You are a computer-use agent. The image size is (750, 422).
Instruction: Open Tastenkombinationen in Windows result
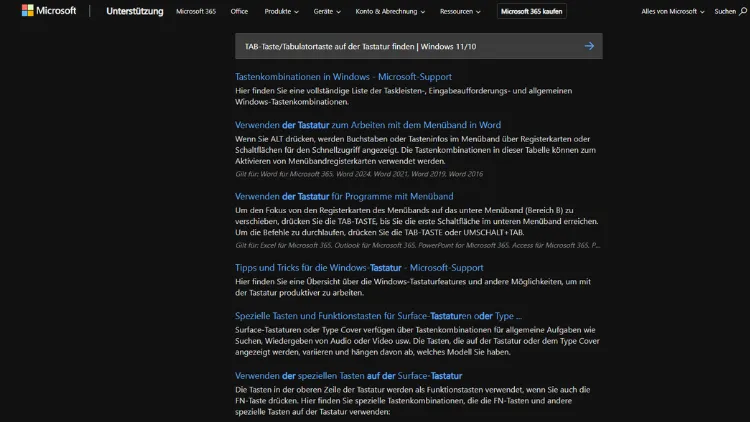point(343,77)
